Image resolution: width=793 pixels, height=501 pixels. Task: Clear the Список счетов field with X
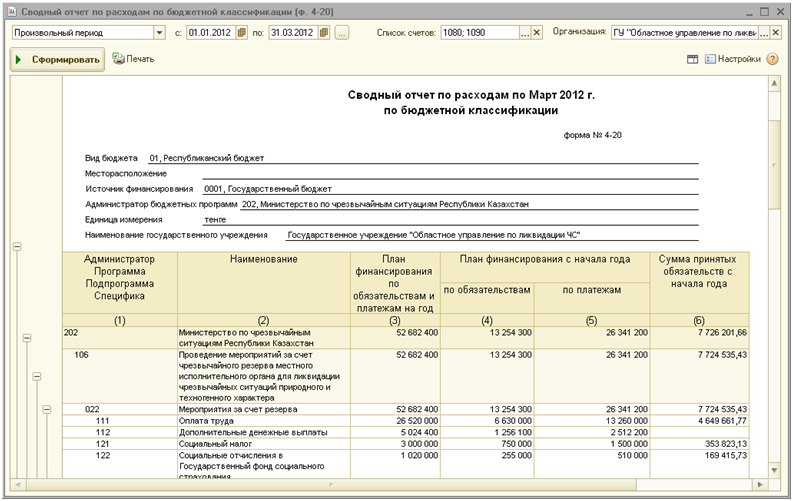[x=537, y=33]
